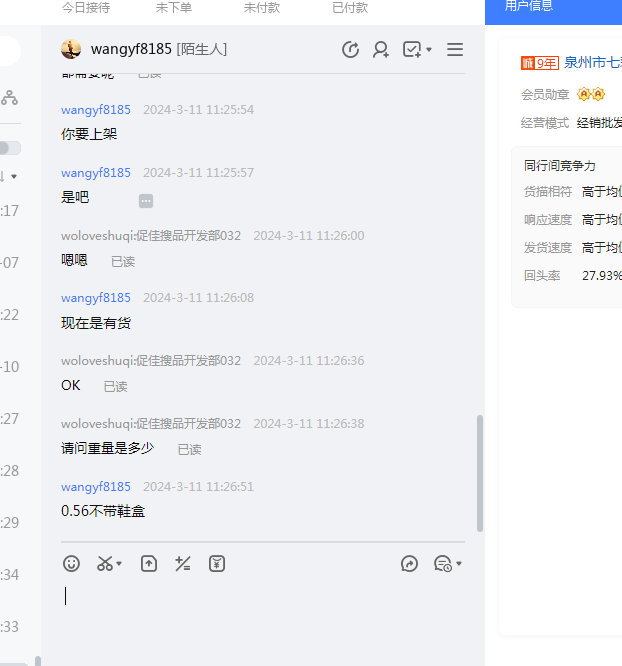Open the quick phrases chat-clock icon
This screenshot has height=666, width=622.
443,564
